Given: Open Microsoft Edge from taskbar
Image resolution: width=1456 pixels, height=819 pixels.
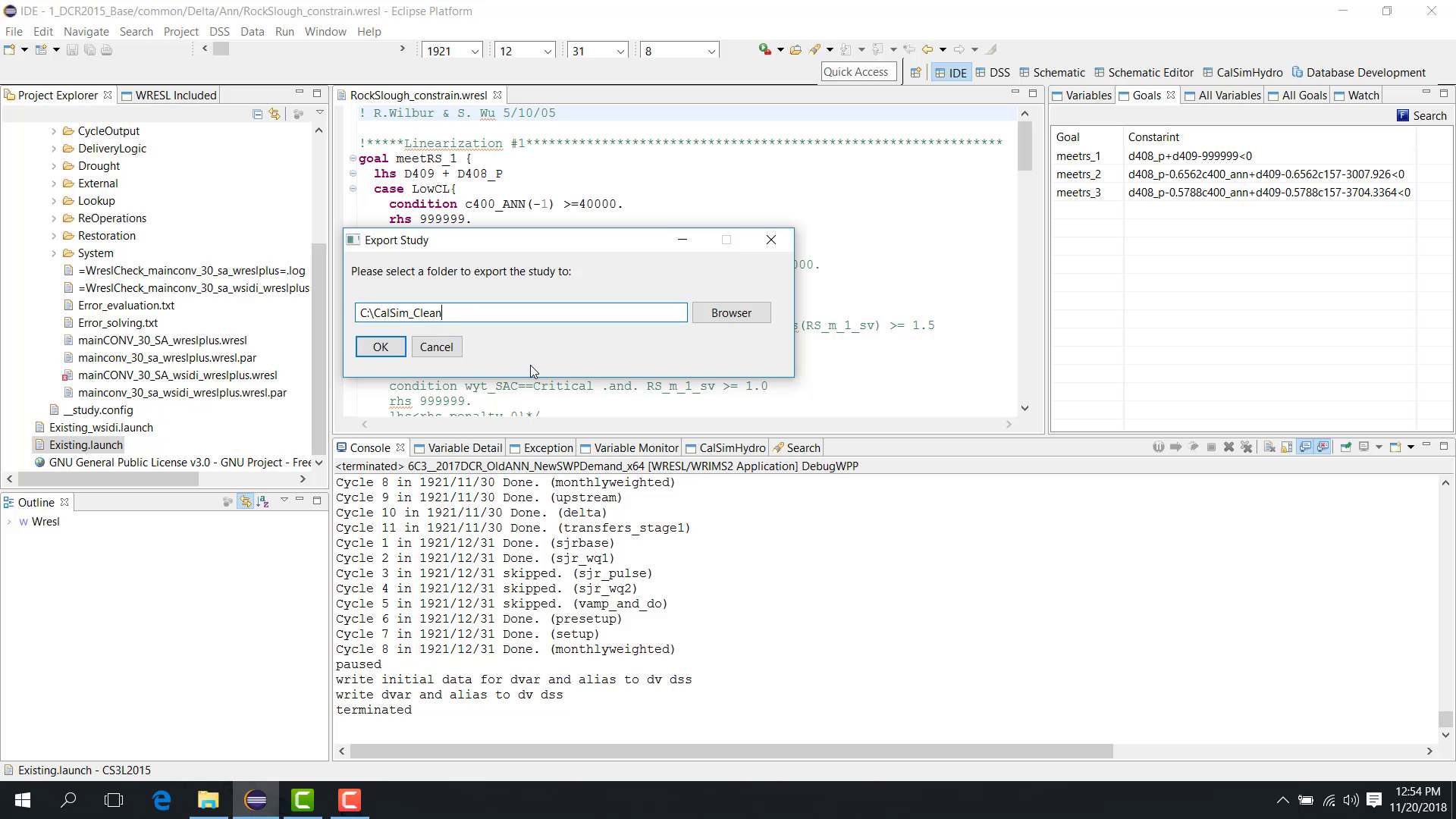Looking at the screenshot, I should (x=162, y=800).
